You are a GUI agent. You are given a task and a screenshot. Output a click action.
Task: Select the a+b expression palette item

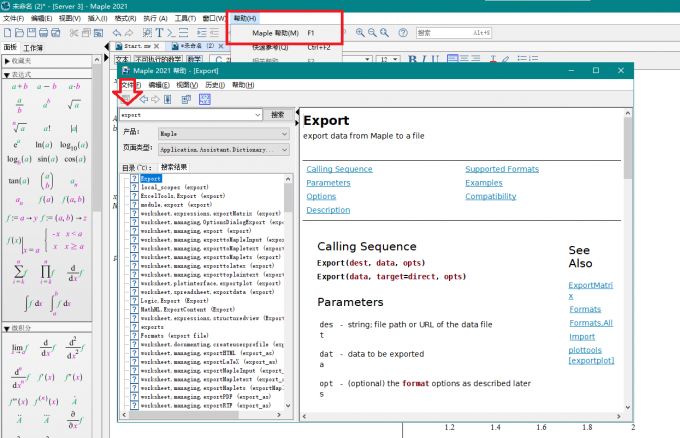click(19, 88)
